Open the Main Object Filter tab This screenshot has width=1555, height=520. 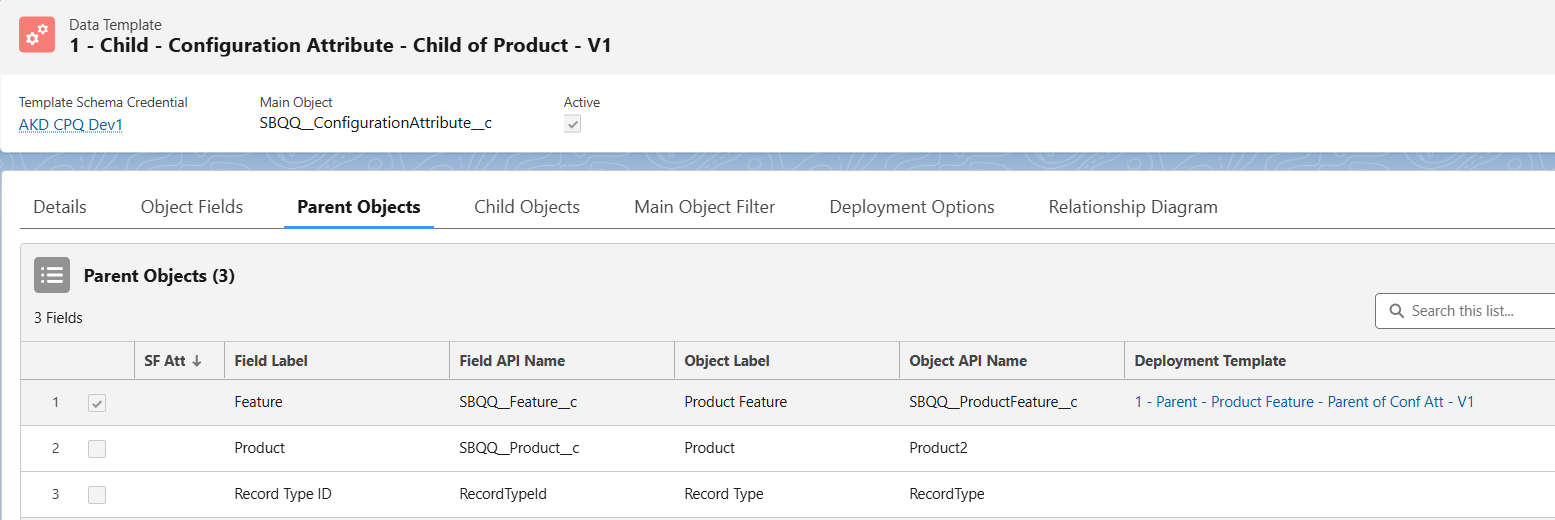point(705,207)
